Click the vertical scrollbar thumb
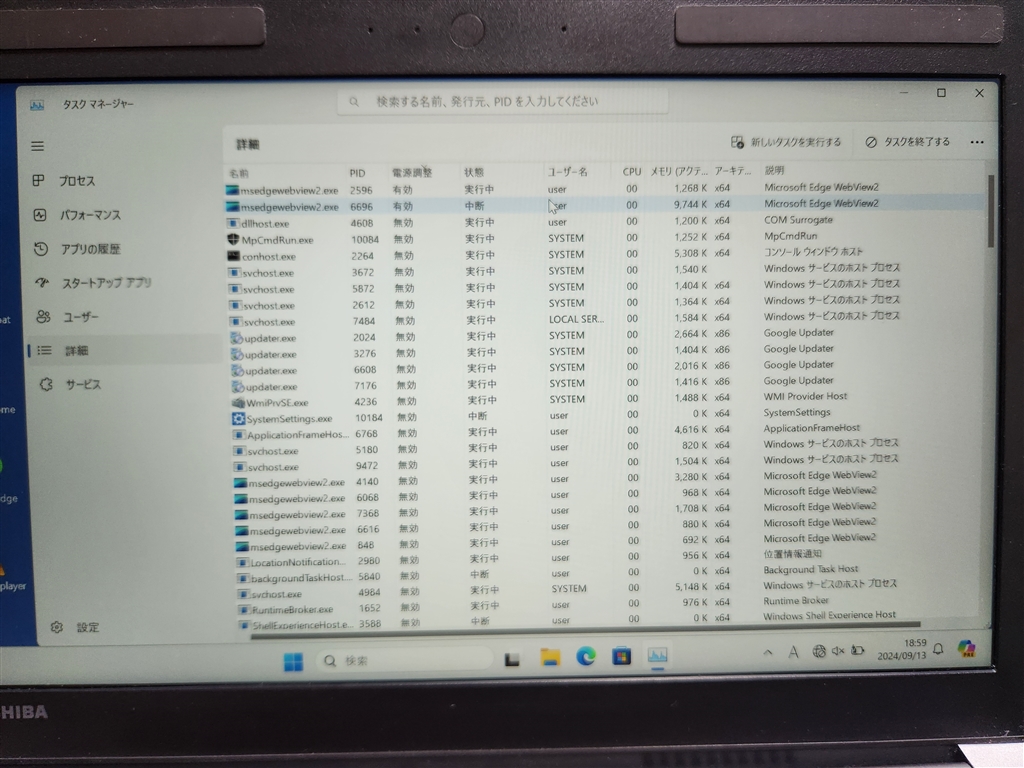 click(x=991, y=210)
